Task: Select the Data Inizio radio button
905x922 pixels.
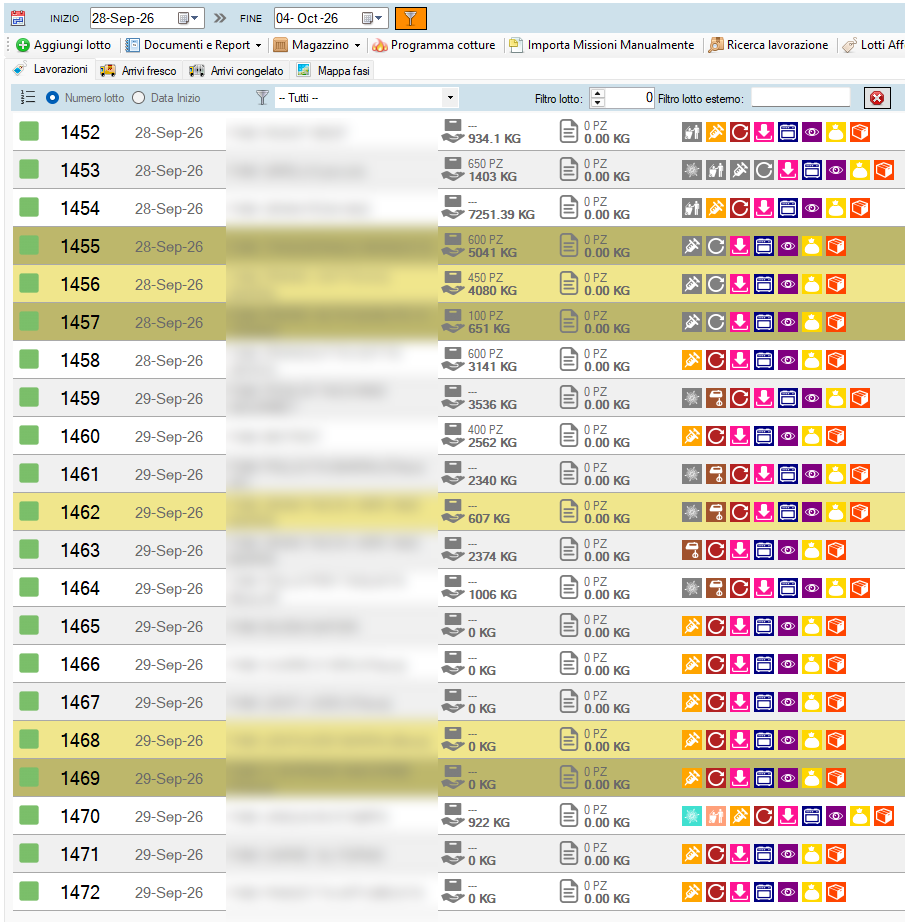Action: (x=139, y=98)
